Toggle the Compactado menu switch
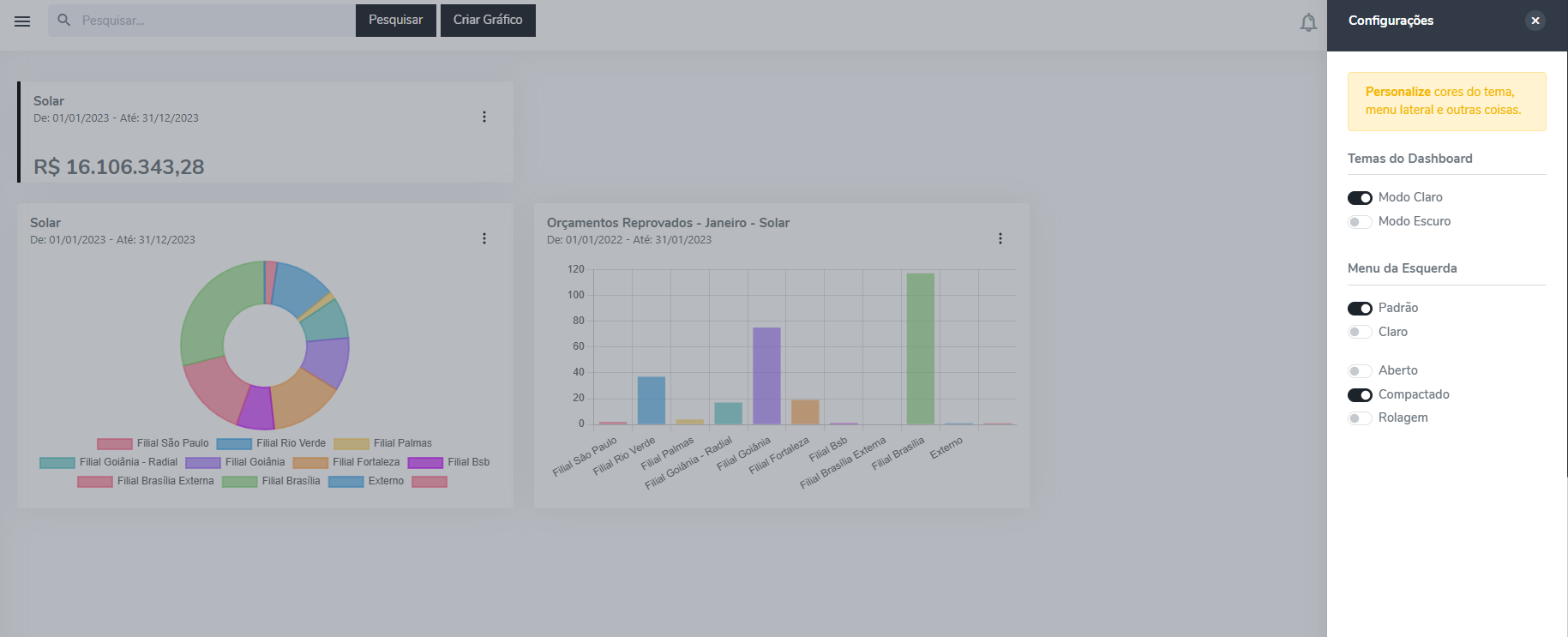 (1360, 395)
